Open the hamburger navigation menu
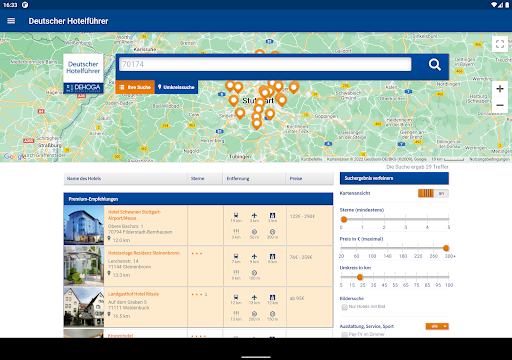 pyautogui.click(x=11, y=21)
